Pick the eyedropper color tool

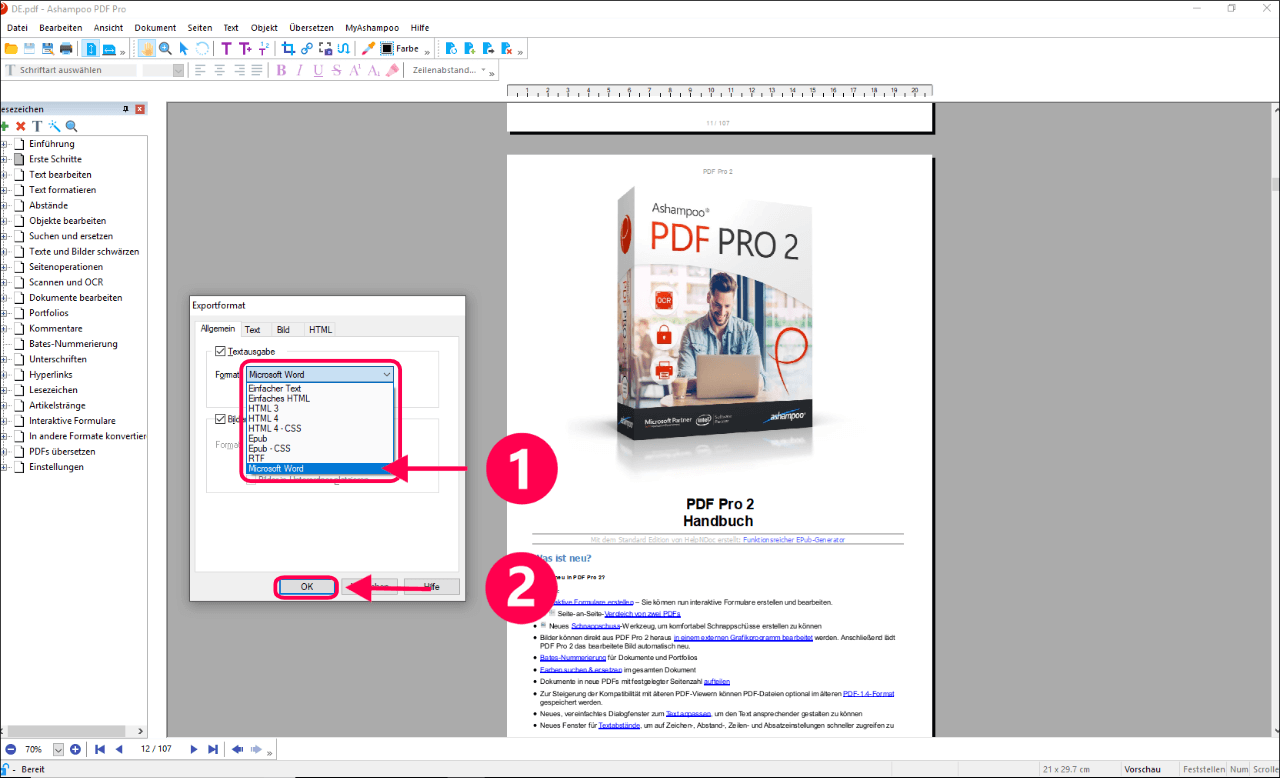[x=368, y=48]
